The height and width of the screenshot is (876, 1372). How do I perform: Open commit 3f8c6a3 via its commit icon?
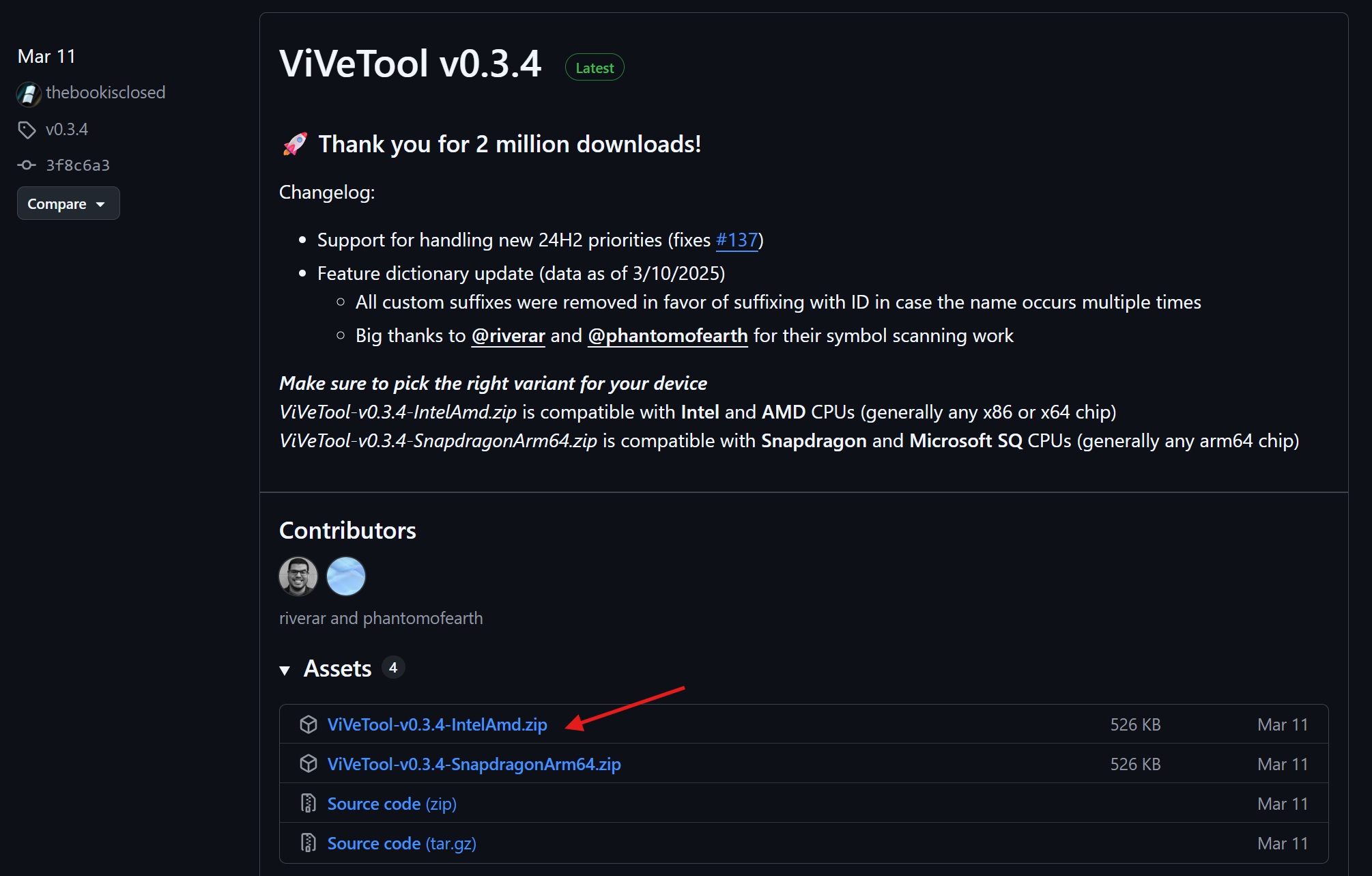pyautogui.click(x=27, y=165)
